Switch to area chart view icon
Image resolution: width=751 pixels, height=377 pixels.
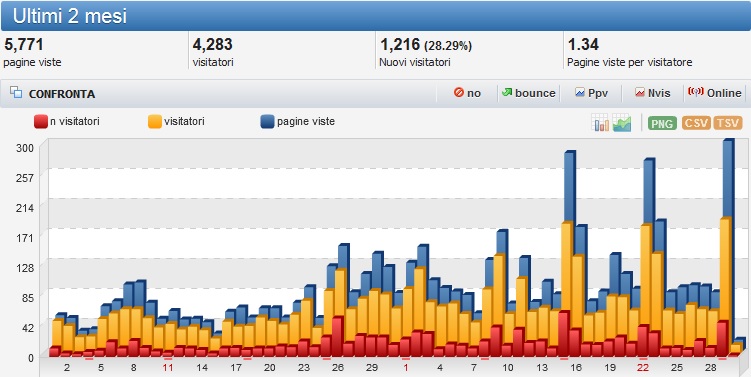622,123
